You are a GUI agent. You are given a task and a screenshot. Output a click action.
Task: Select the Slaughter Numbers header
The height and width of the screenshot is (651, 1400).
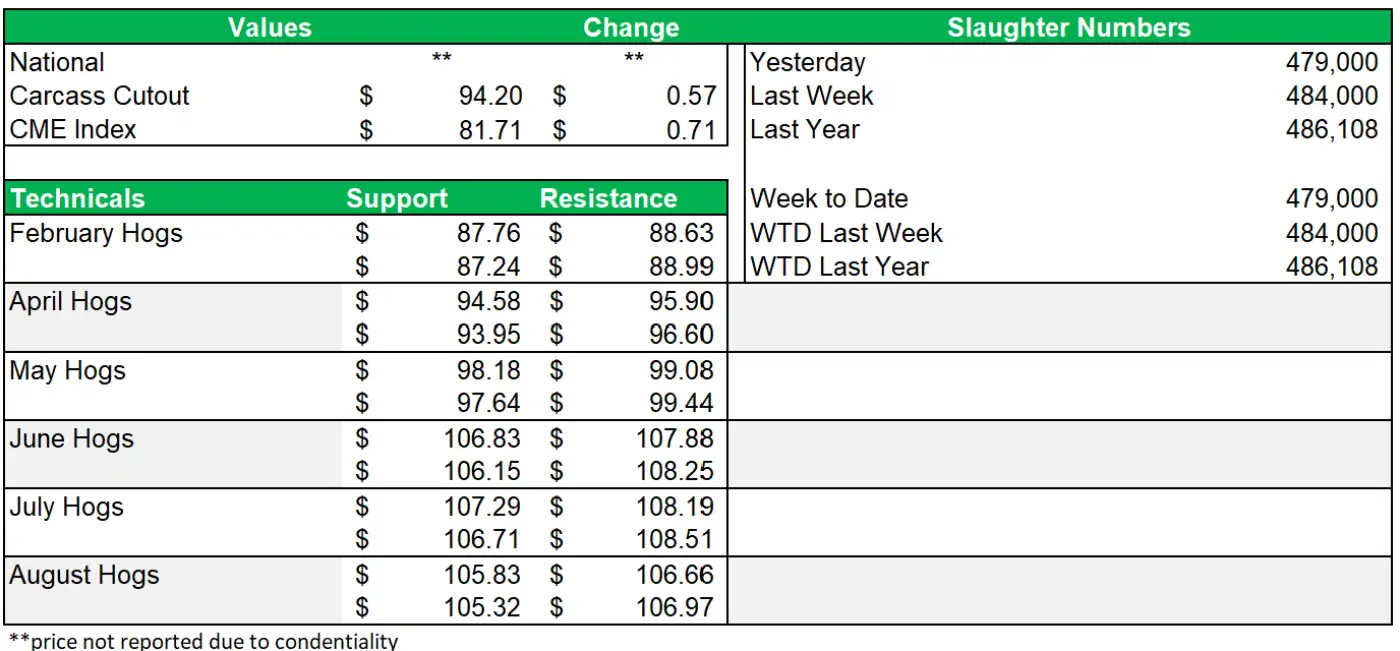[1068, 27]
